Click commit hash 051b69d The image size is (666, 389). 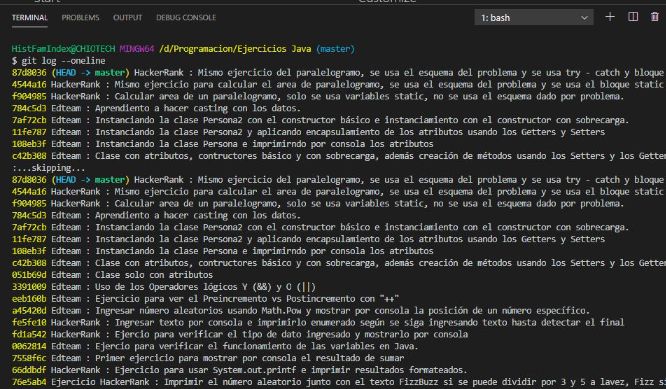(29, 275)
